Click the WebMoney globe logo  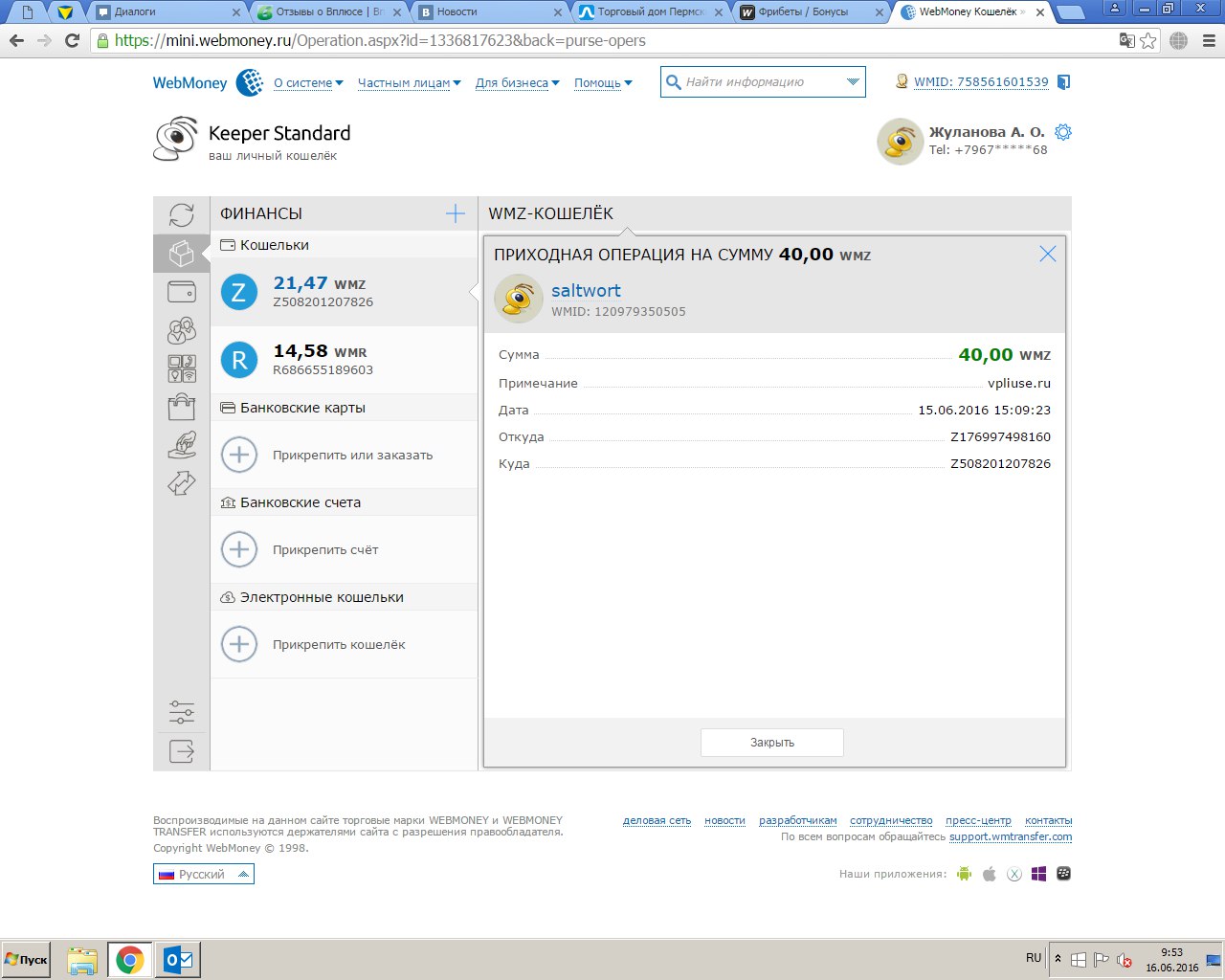250,82
